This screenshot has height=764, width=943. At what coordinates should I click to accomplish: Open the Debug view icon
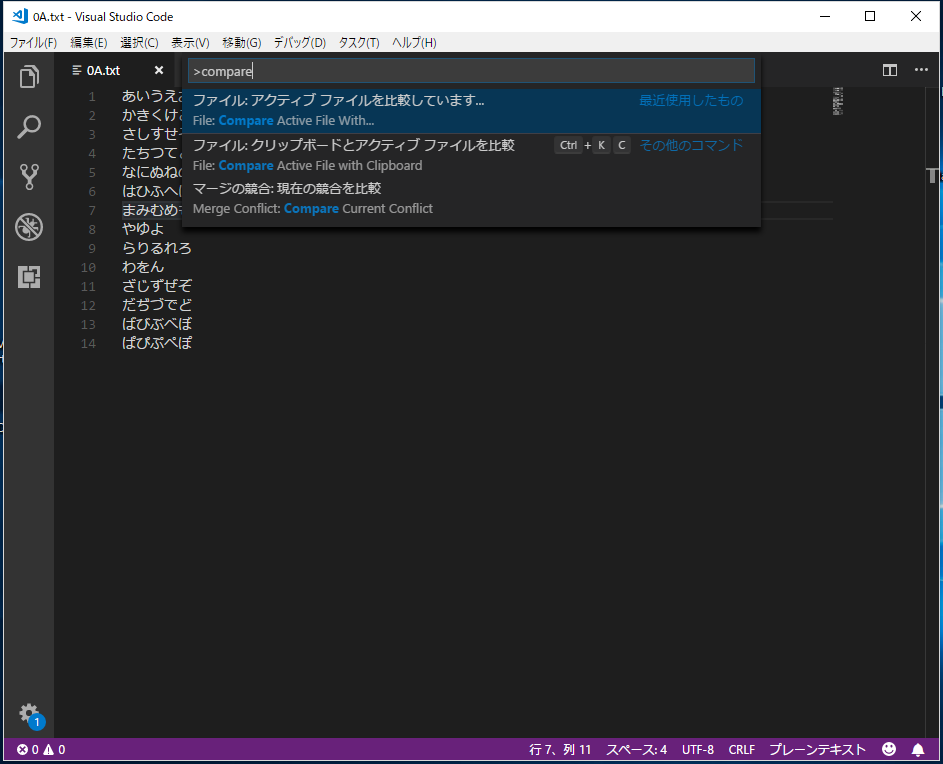click(29, 227)
